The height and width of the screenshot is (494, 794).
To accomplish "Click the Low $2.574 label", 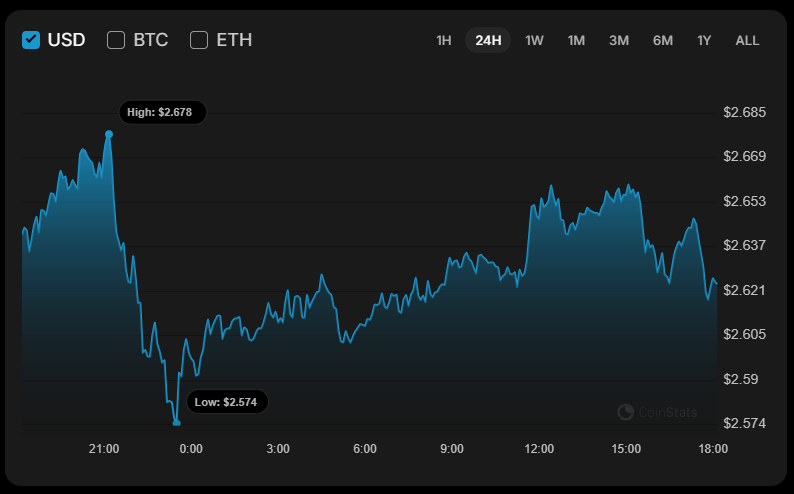I will (x=225, y=402).
